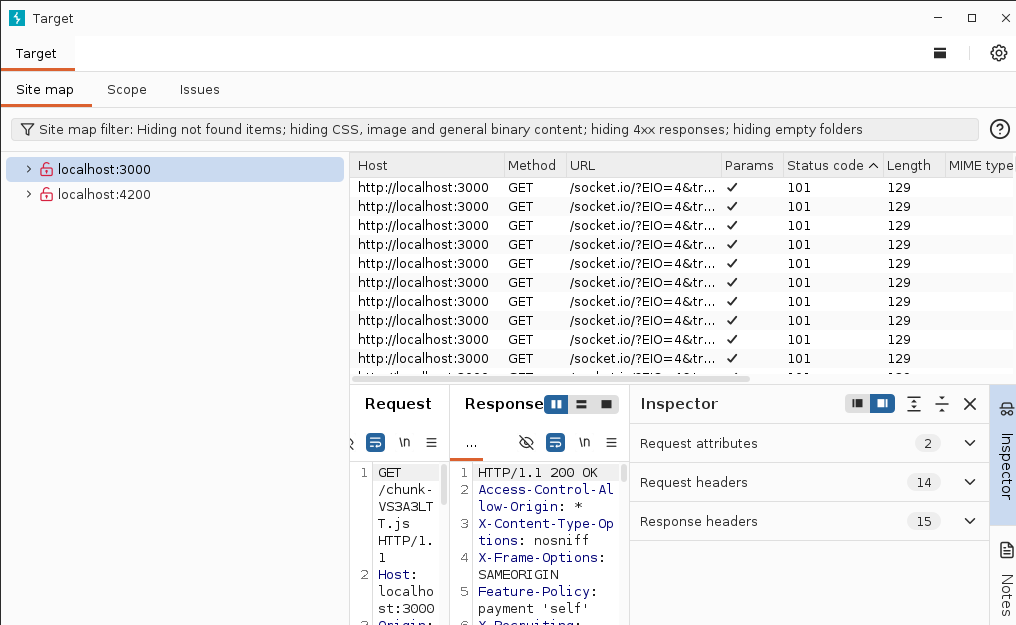The image size is (1016, 625).
Task: Switch to top-bottom request/response layout
Action: 581,404
